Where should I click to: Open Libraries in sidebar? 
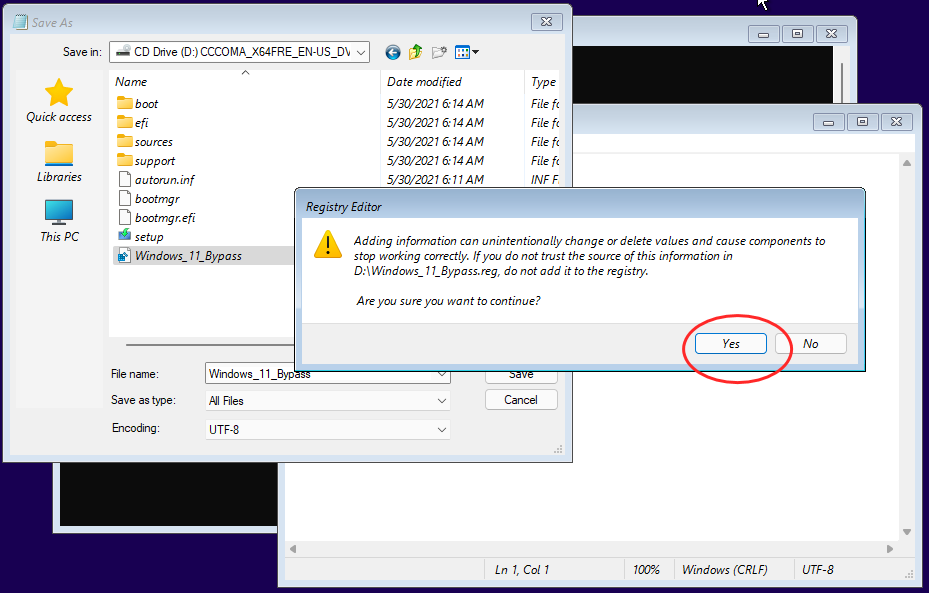[59, 162]
